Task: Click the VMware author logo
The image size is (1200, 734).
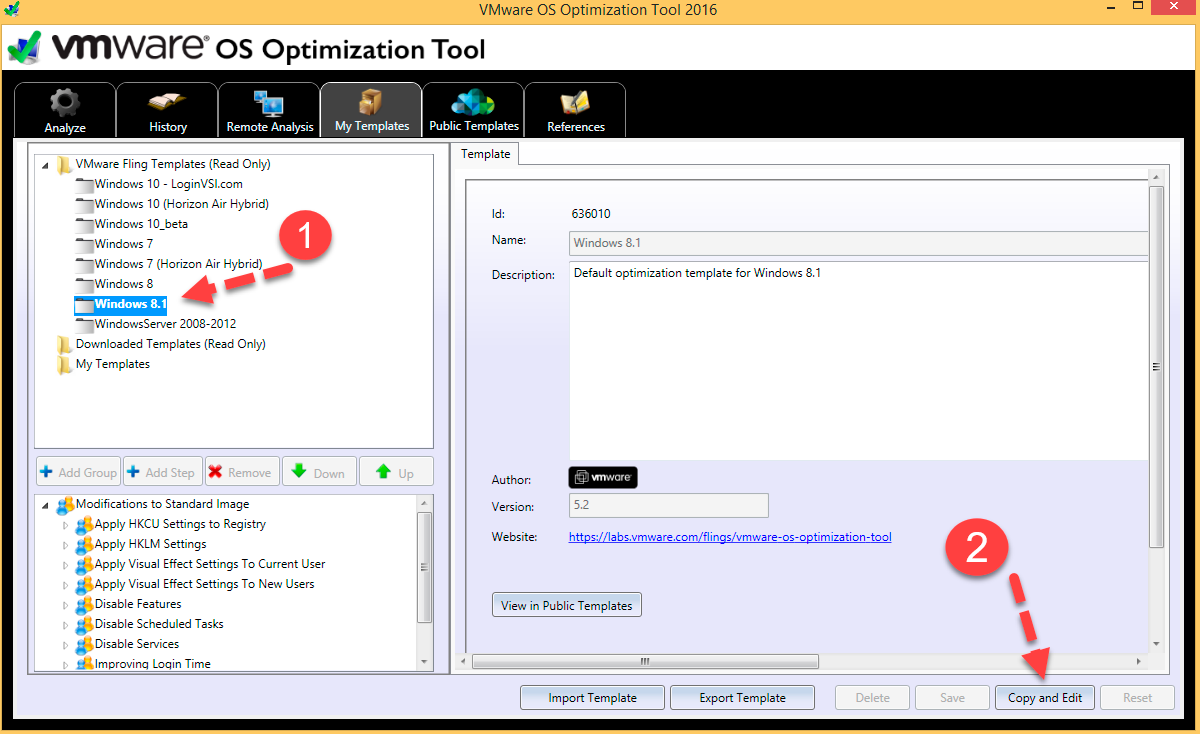Action: 603,478
